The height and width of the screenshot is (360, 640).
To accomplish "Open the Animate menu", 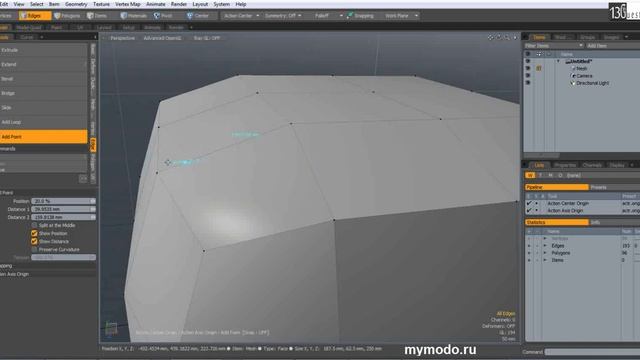I will pos(156,4).
